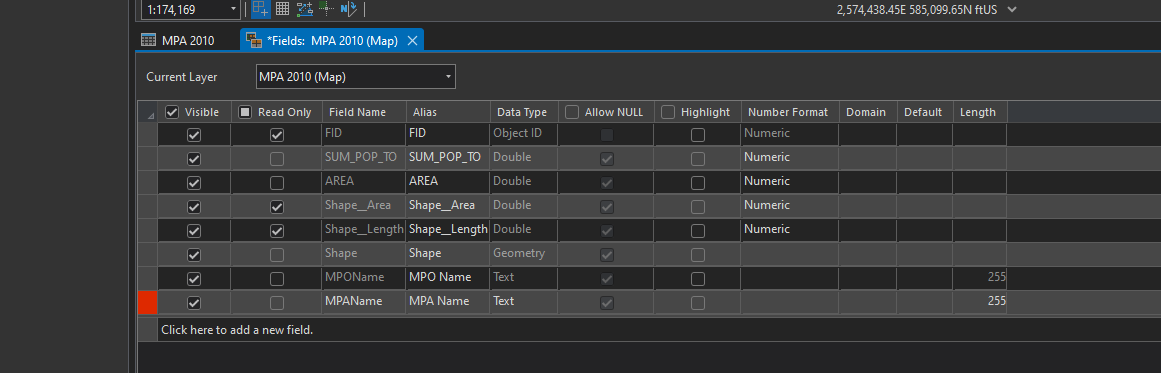Click the Number Format column header
The height and width of the screenshot is (373, 1161).
[x=789, y=112]
